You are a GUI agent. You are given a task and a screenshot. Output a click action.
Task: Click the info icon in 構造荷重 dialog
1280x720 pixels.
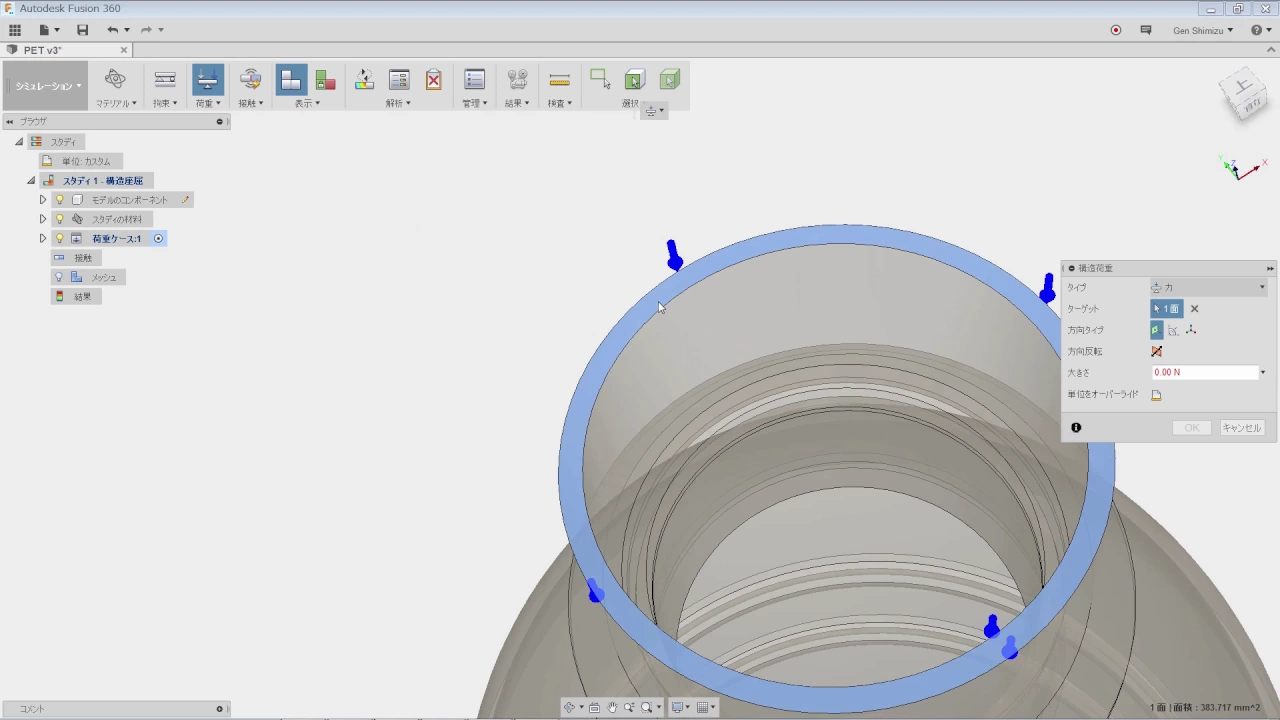(1076, 428)
